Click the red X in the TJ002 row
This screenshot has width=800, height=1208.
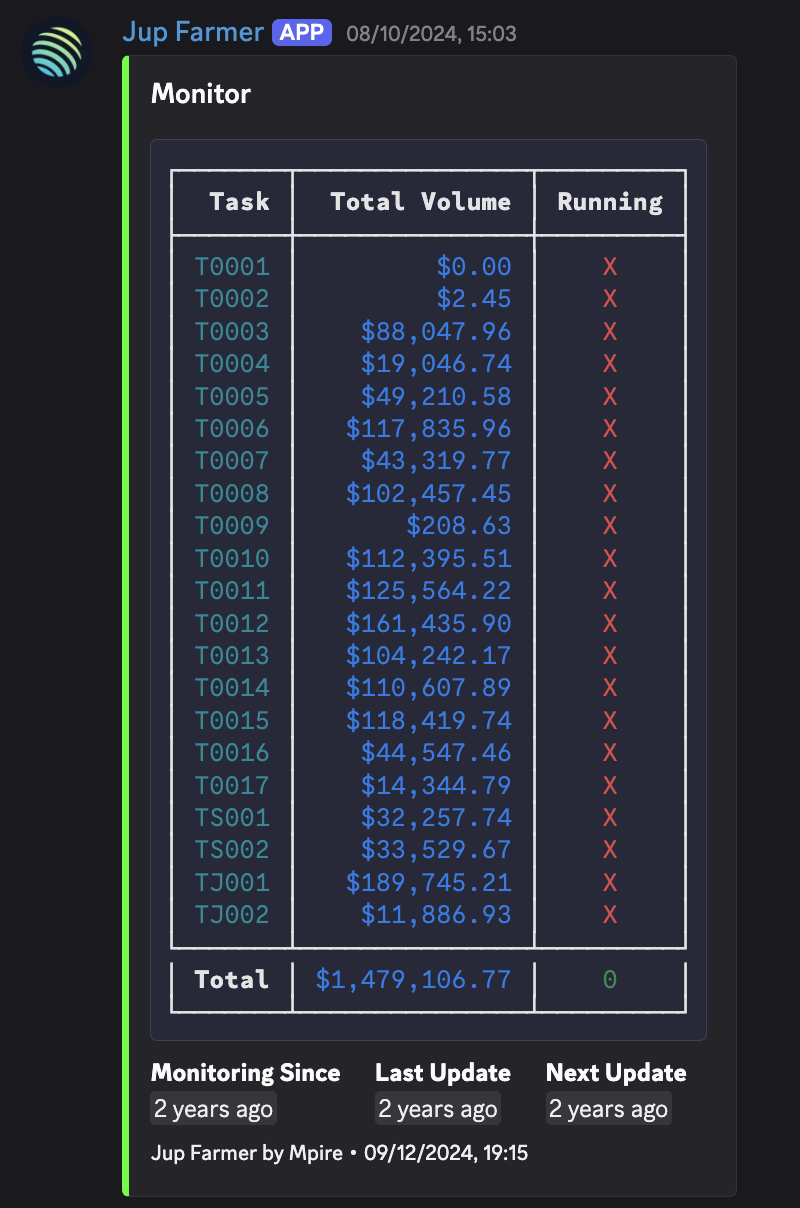(x=610, y=914)
